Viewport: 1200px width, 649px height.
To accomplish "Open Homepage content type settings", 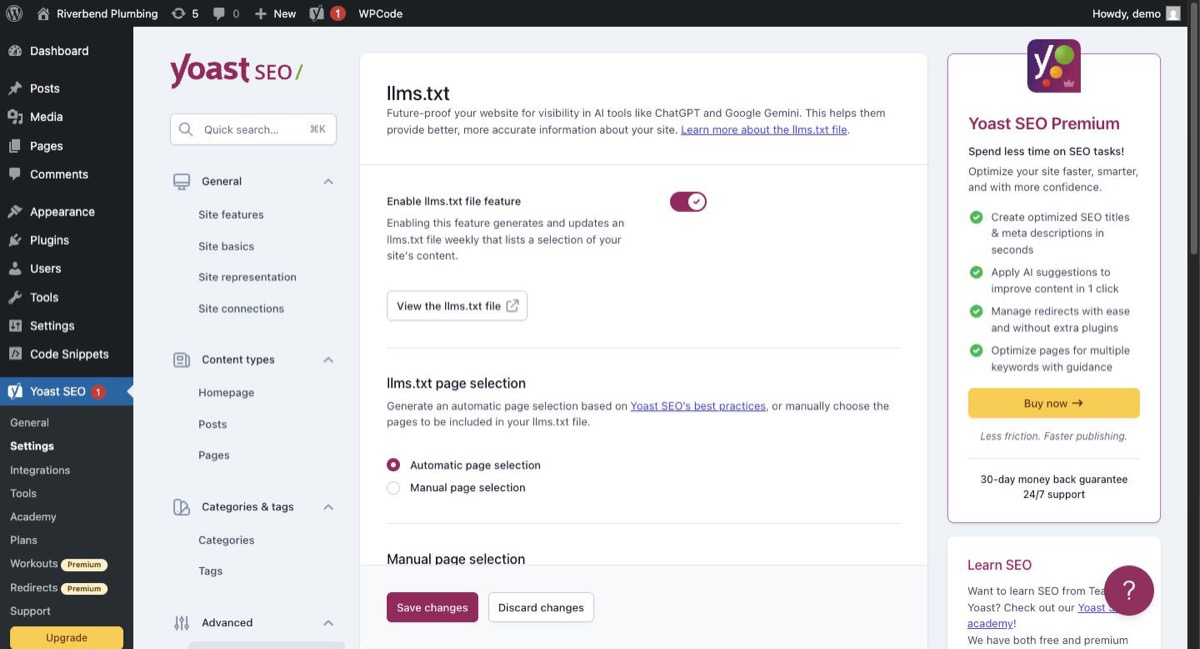I will click(x=226, y=393).
